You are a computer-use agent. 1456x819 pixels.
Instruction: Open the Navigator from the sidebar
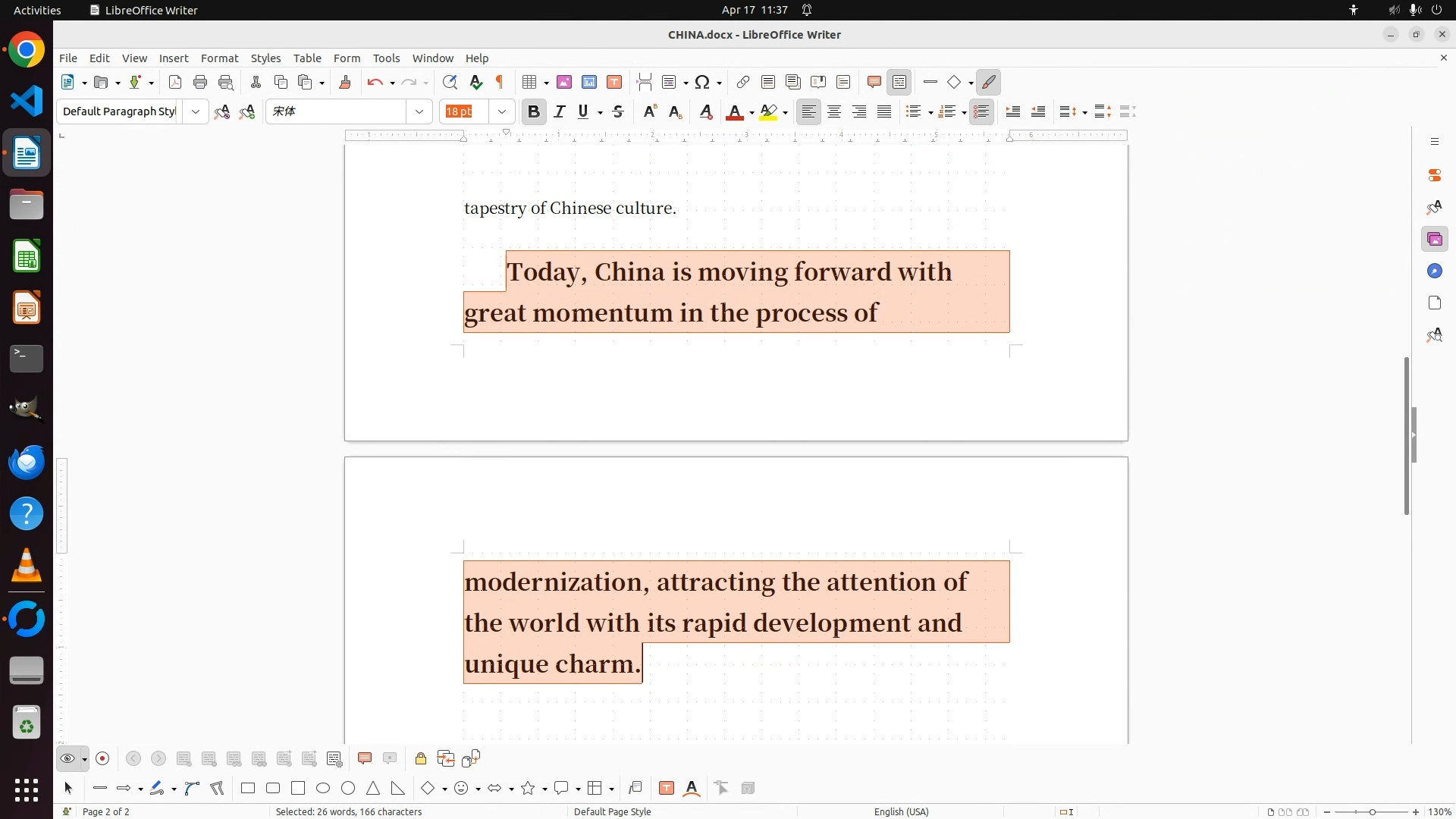[x=1435, y=271]
